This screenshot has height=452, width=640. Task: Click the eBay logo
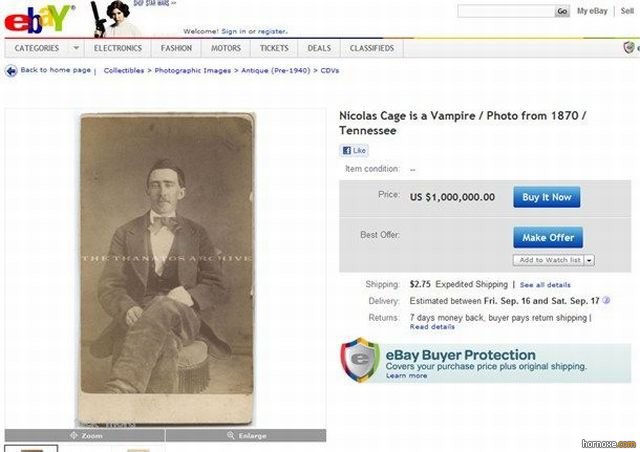pos(39,19)
